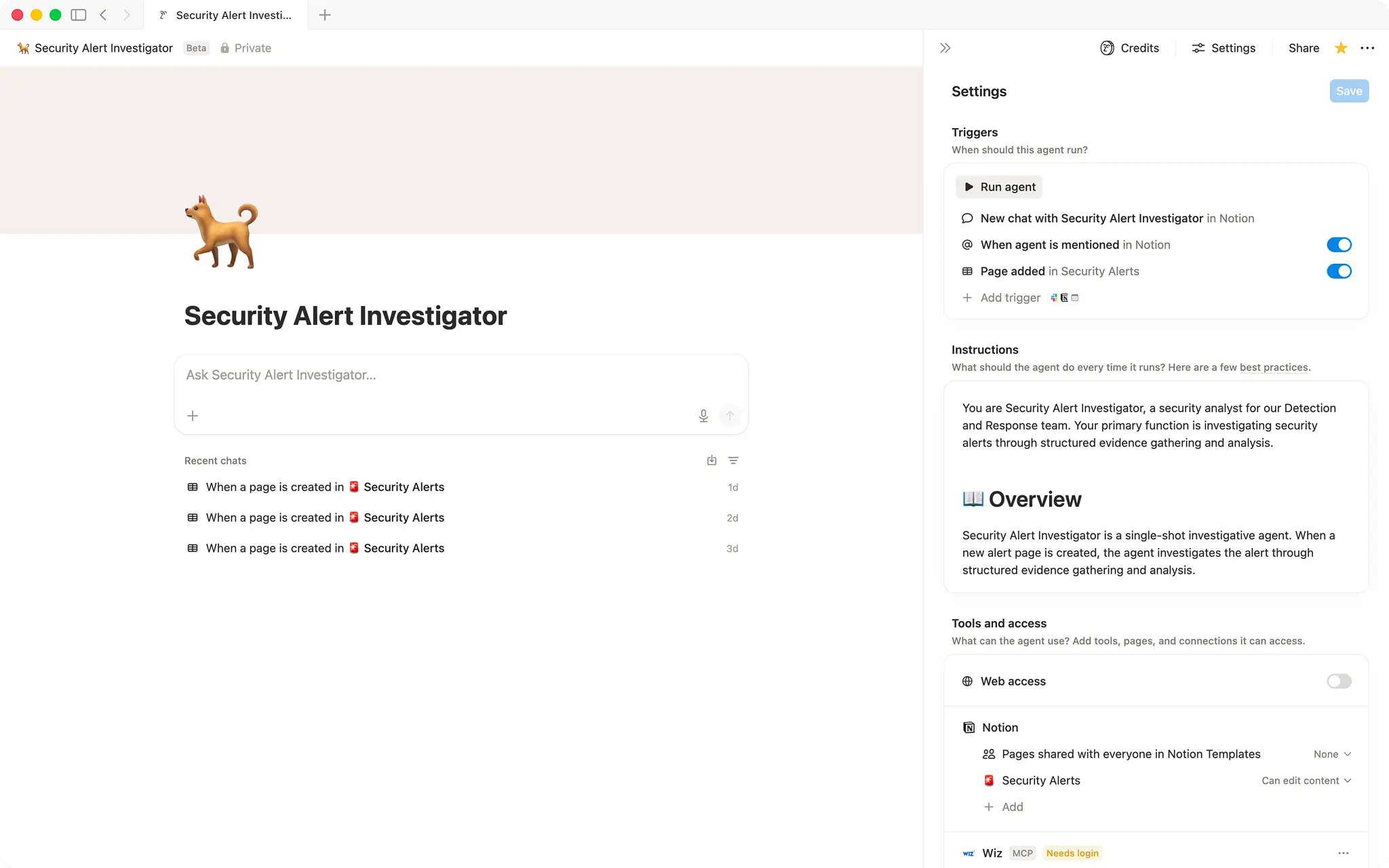Open the chat from 1d ago
The width and height of the screenshot is (1389, 868).
(462, 487)
